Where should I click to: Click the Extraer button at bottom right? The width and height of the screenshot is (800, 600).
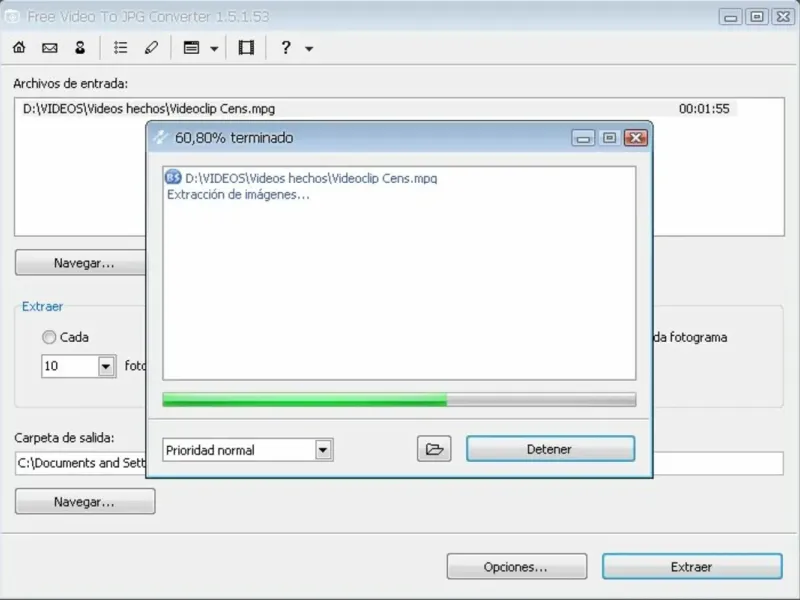tap(692, 567)
